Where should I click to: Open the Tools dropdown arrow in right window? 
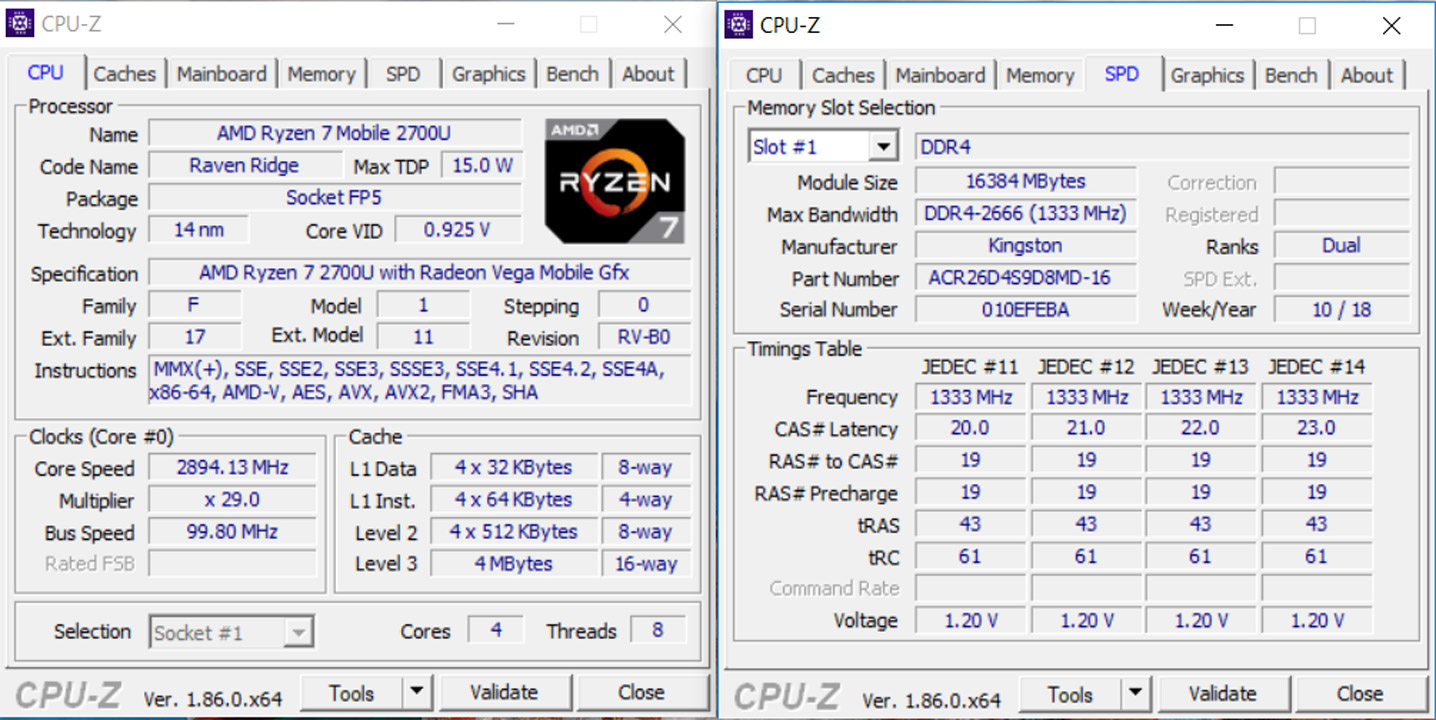[1136, 693]
